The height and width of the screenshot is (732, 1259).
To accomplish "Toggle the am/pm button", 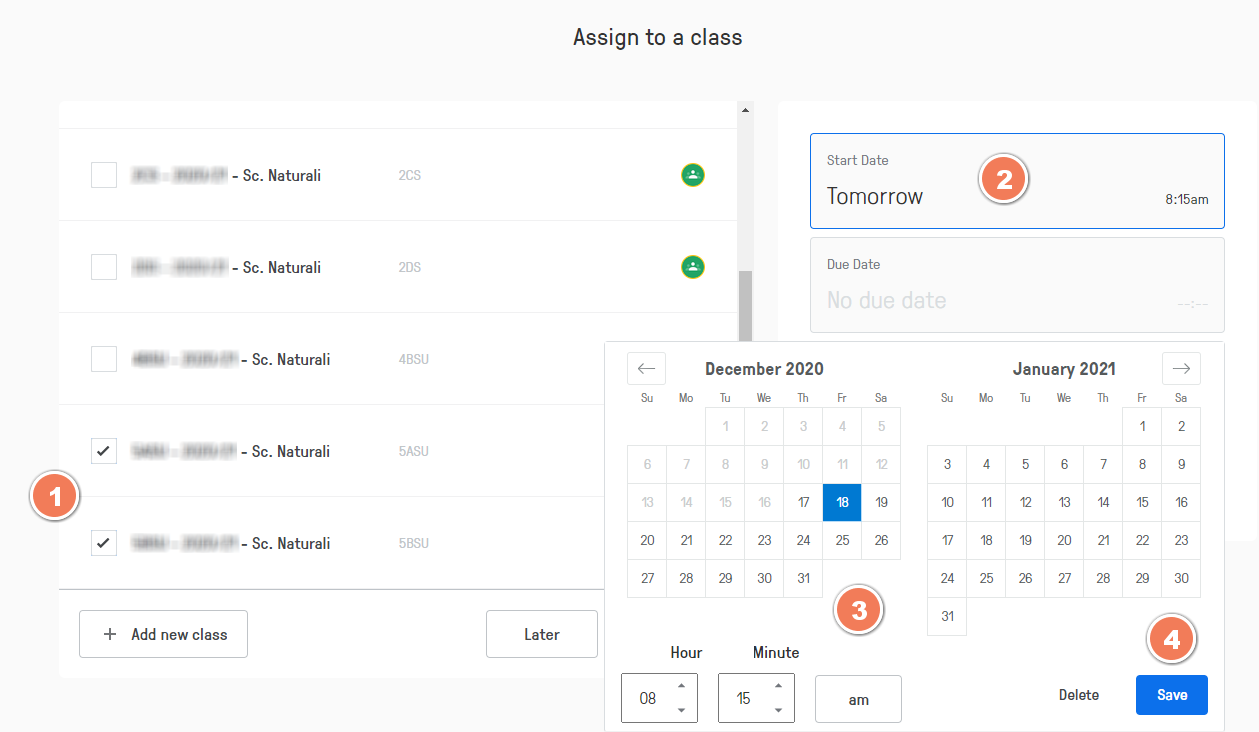I will coord(858,699).
